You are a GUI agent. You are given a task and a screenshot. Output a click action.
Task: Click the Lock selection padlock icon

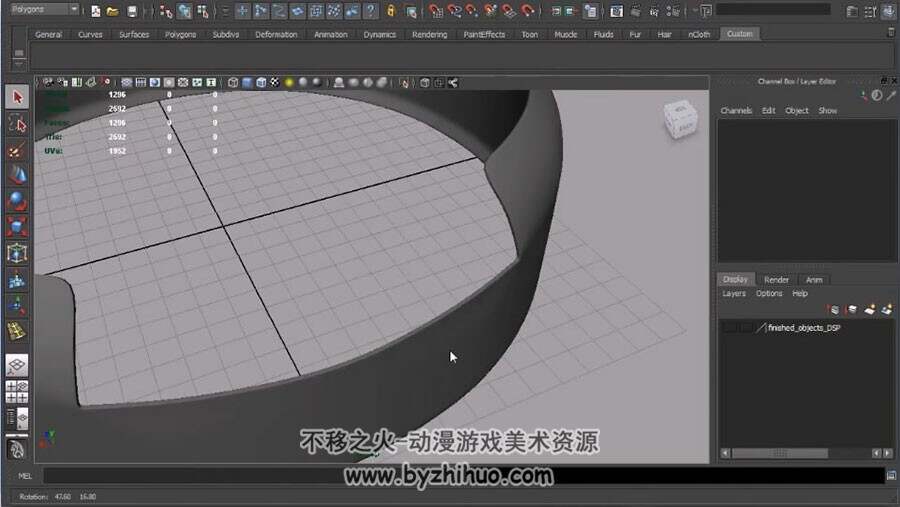point(391,11)
